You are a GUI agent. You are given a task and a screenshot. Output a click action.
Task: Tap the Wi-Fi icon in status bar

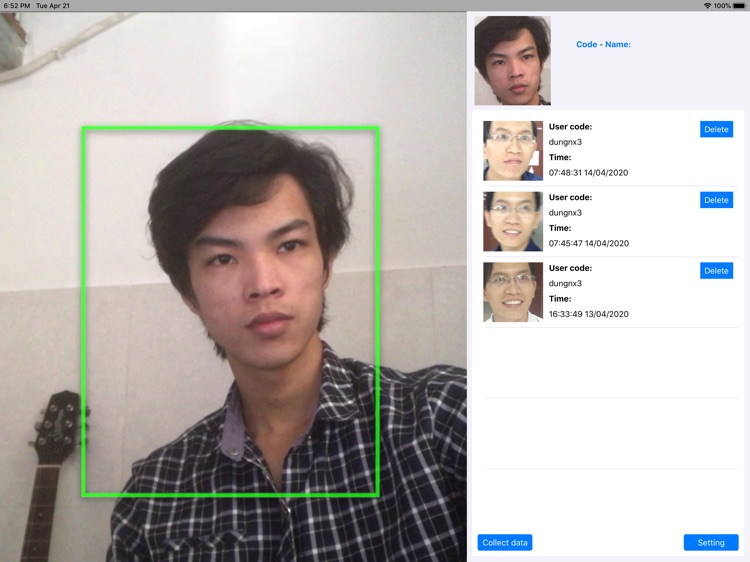click(707, 6)
